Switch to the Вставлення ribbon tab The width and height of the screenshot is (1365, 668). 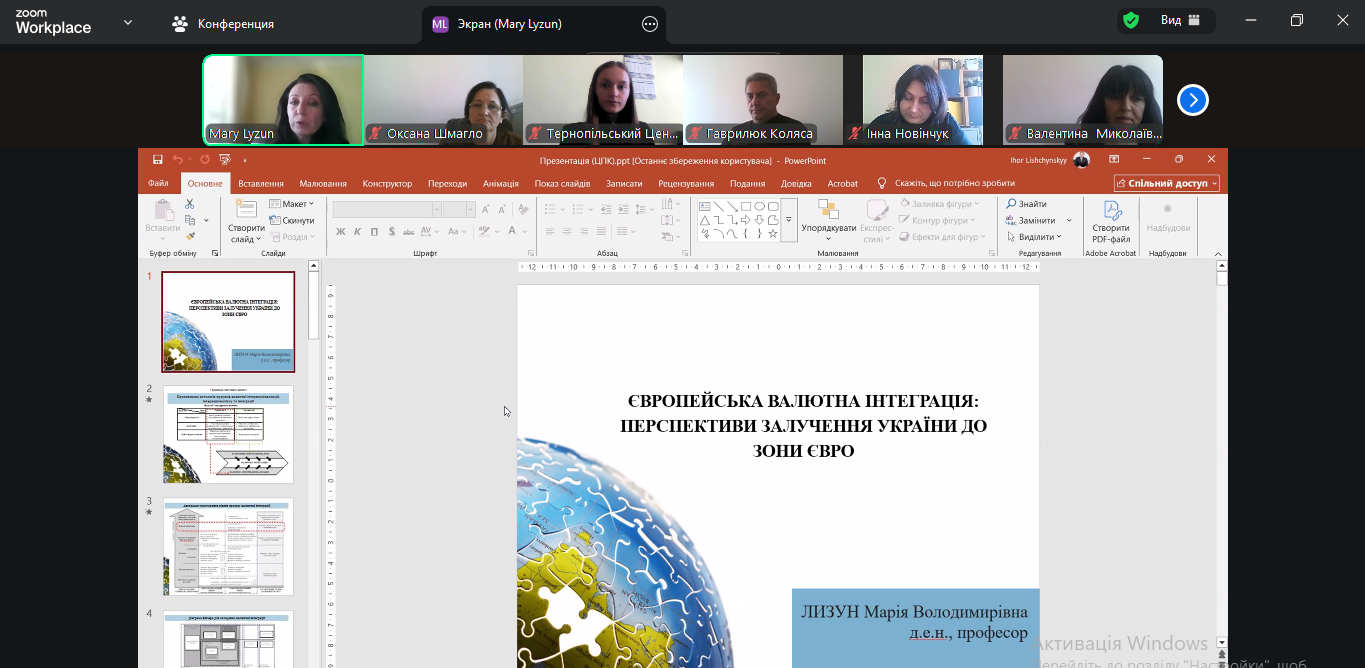(x=261, y=184)
